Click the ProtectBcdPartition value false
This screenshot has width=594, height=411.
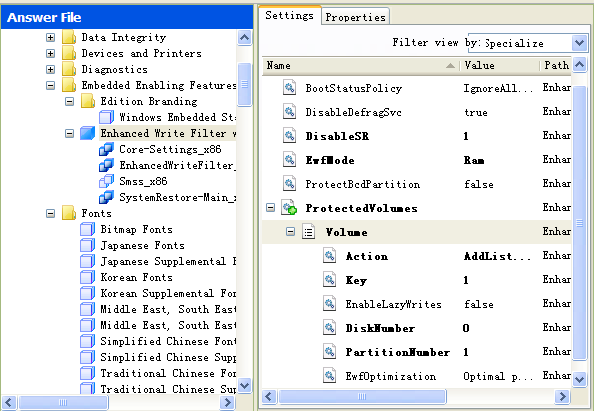coord(479,184)
